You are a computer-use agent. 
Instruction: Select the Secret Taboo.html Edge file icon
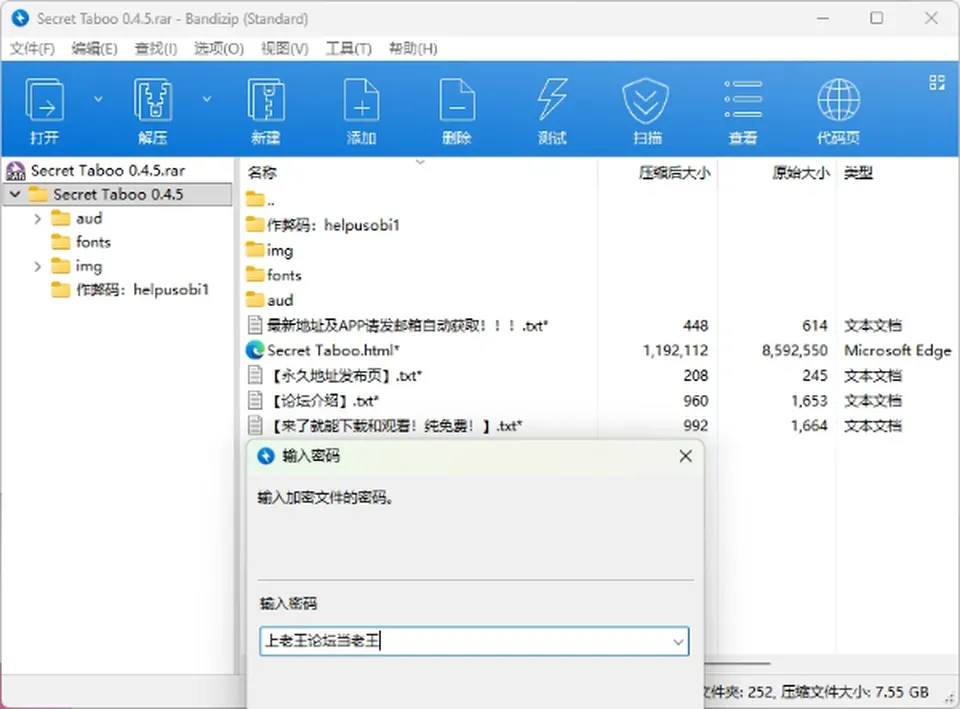pos(255,350)
